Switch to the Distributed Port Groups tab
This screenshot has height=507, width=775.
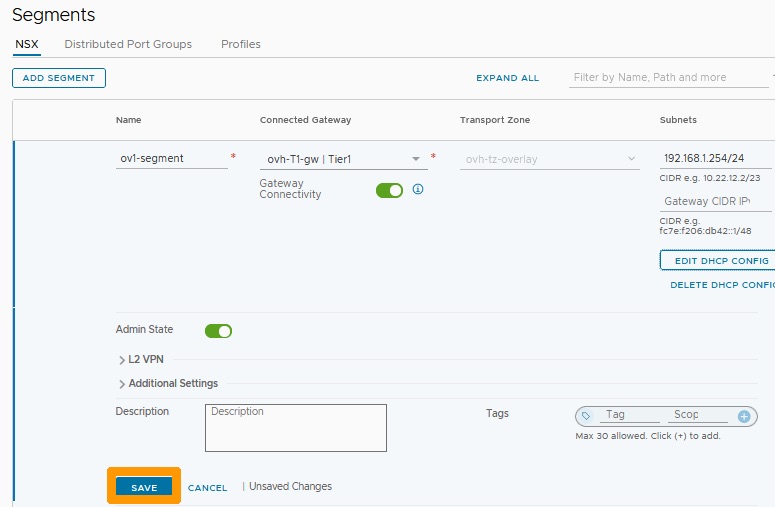pos(128,44)
